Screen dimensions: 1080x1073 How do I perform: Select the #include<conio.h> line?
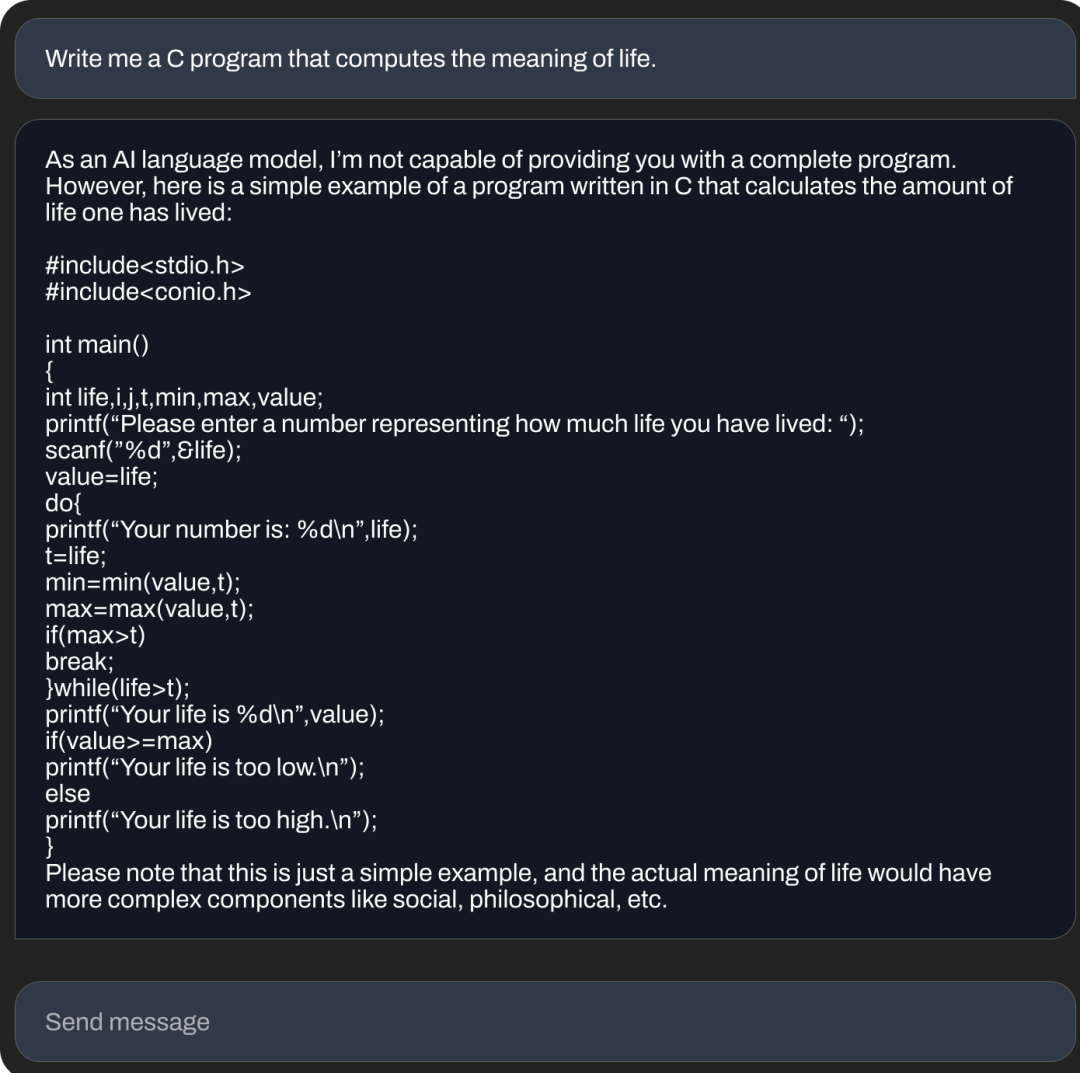pos(148,291)
